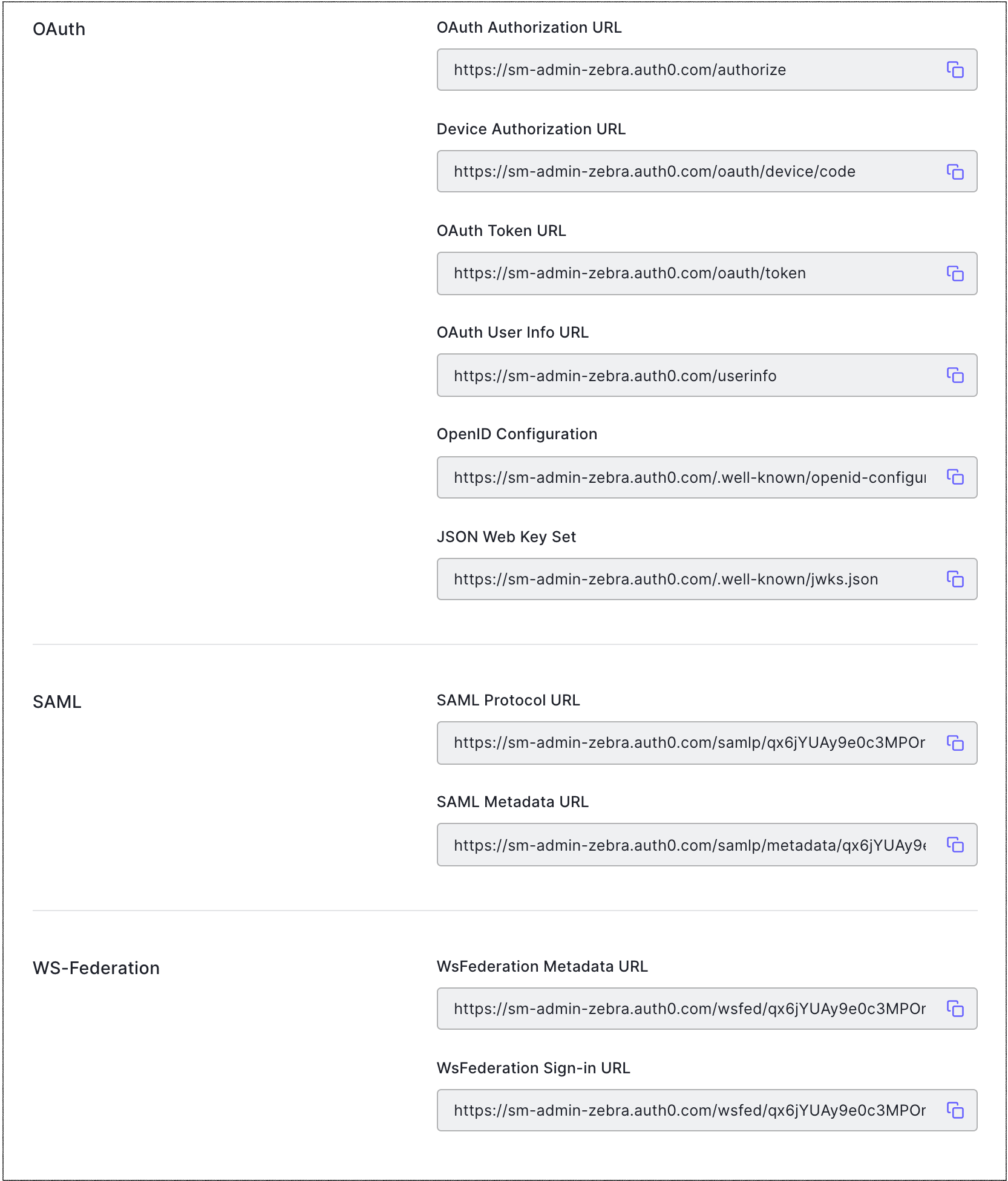
Task: Focus the OAuth User Info URL field
Action: click(690, 375)
